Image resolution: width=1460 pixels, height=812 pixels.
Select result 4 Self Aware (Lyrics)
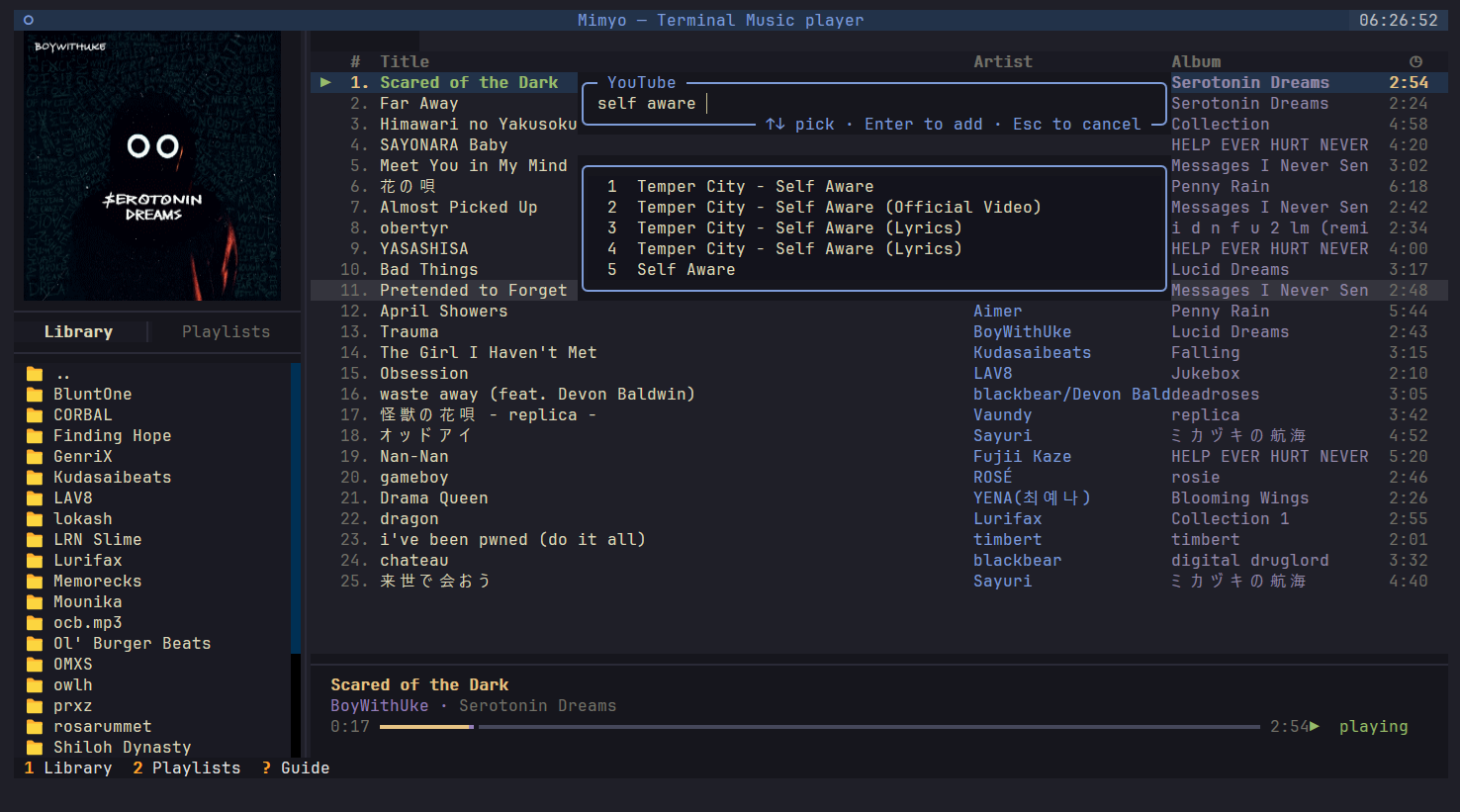tap(784, 249)
